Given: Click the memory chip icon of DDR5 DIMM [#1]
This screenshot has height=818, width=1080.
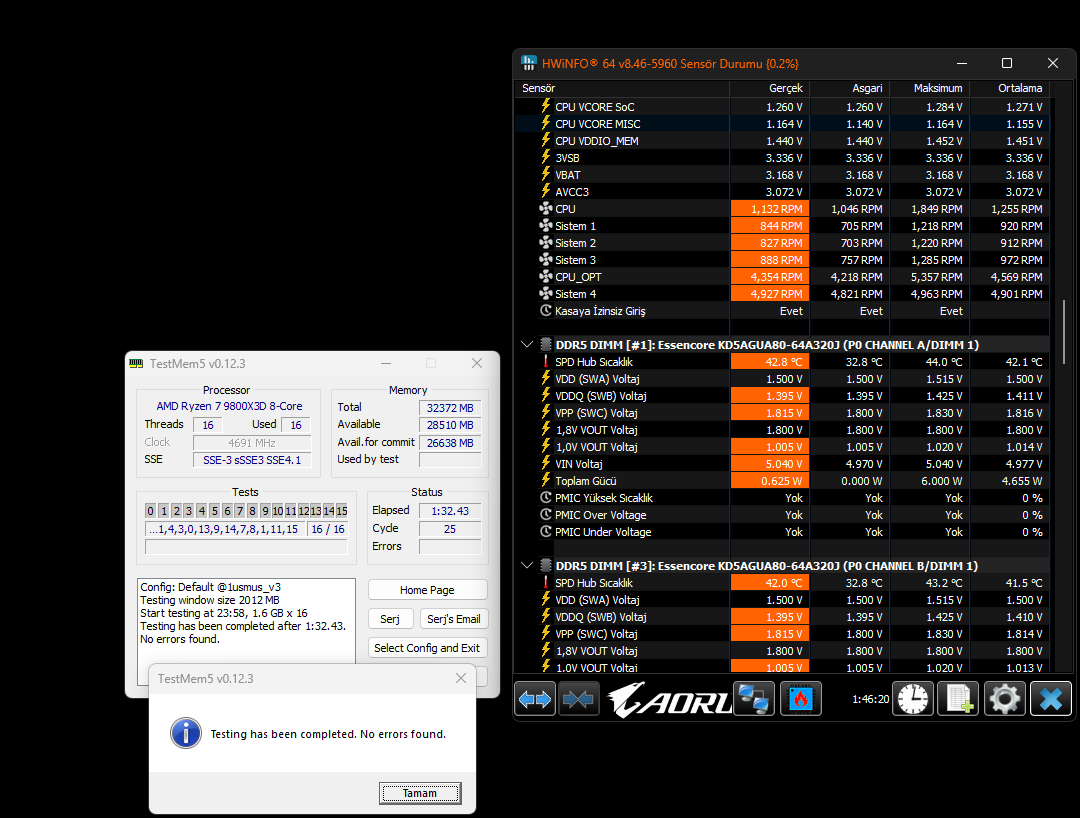Looking at the screenshot, I should 546,344.
